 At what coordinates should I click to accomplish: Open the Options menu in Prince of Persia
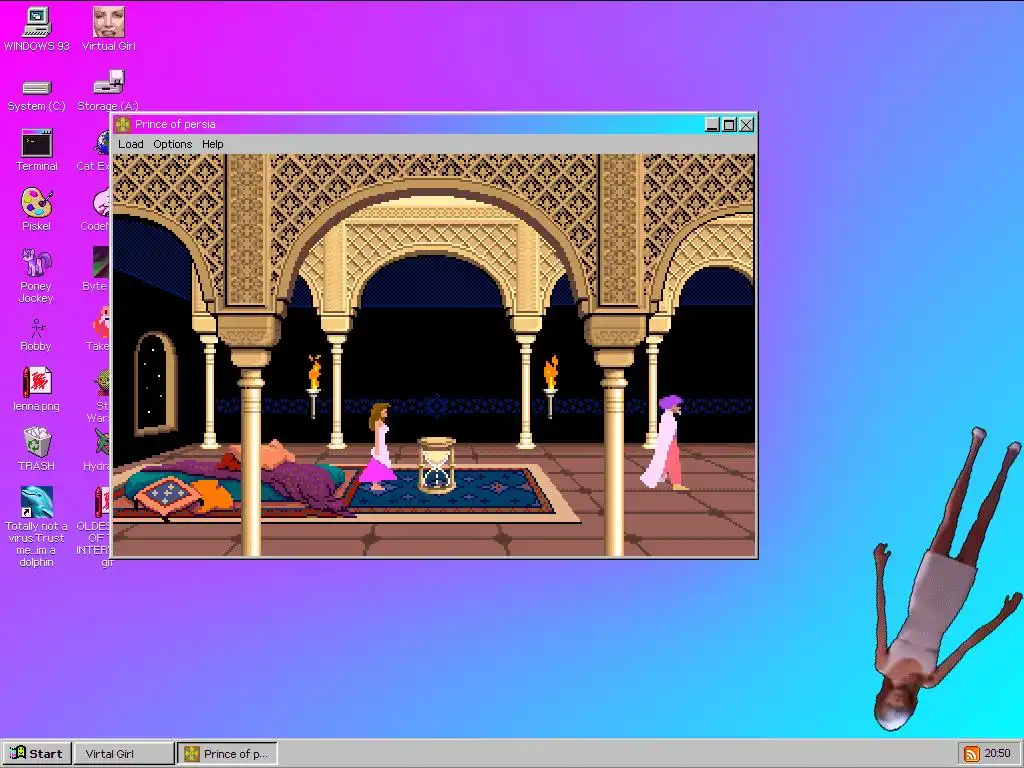click(x=172, y=144)
